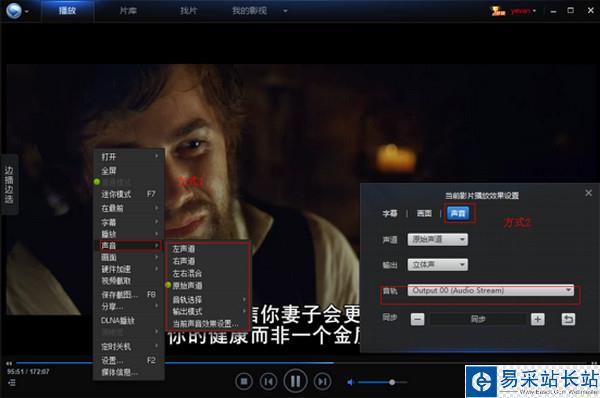Open the dropdown arrow beside the logo
This screenshot has width=600, height=398.
tap(27, 11)
